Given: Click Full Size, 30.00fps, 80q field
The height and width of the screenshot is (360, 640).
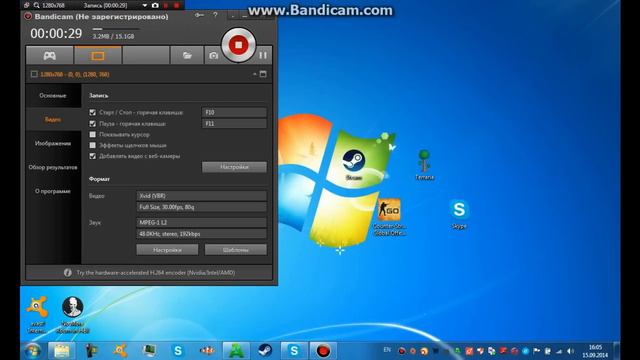Looking at the screenshot, I should point(202,207).
